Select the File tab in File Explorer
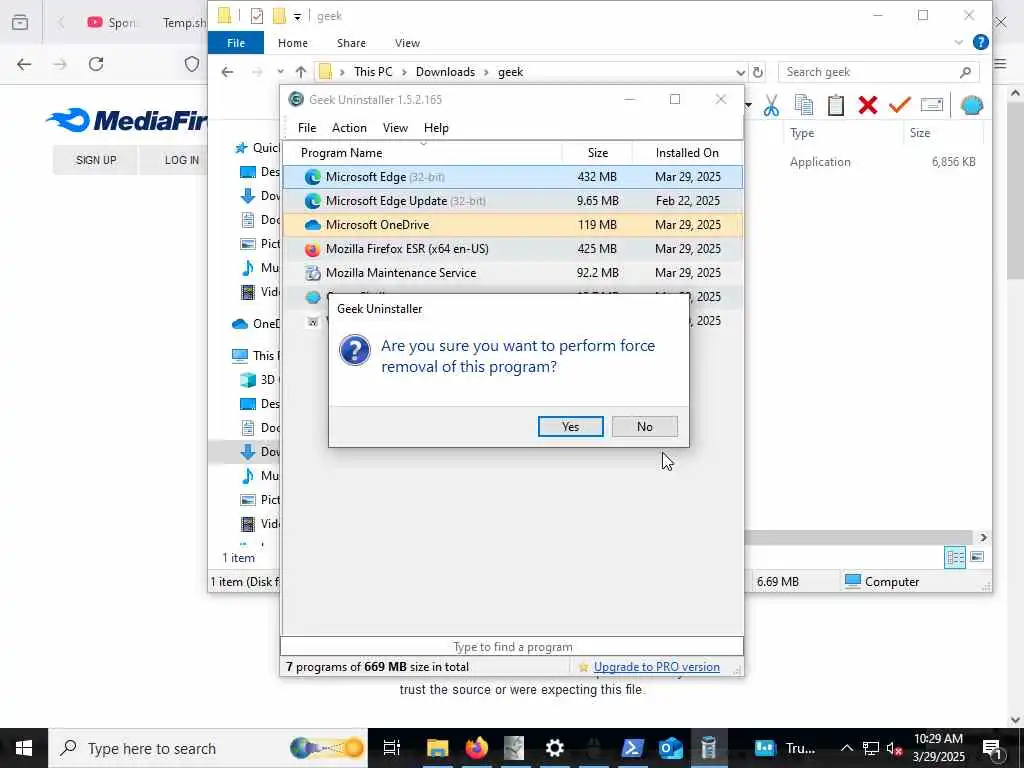The height and width of the screenshot is (768, 1024). tap(236, 43)
